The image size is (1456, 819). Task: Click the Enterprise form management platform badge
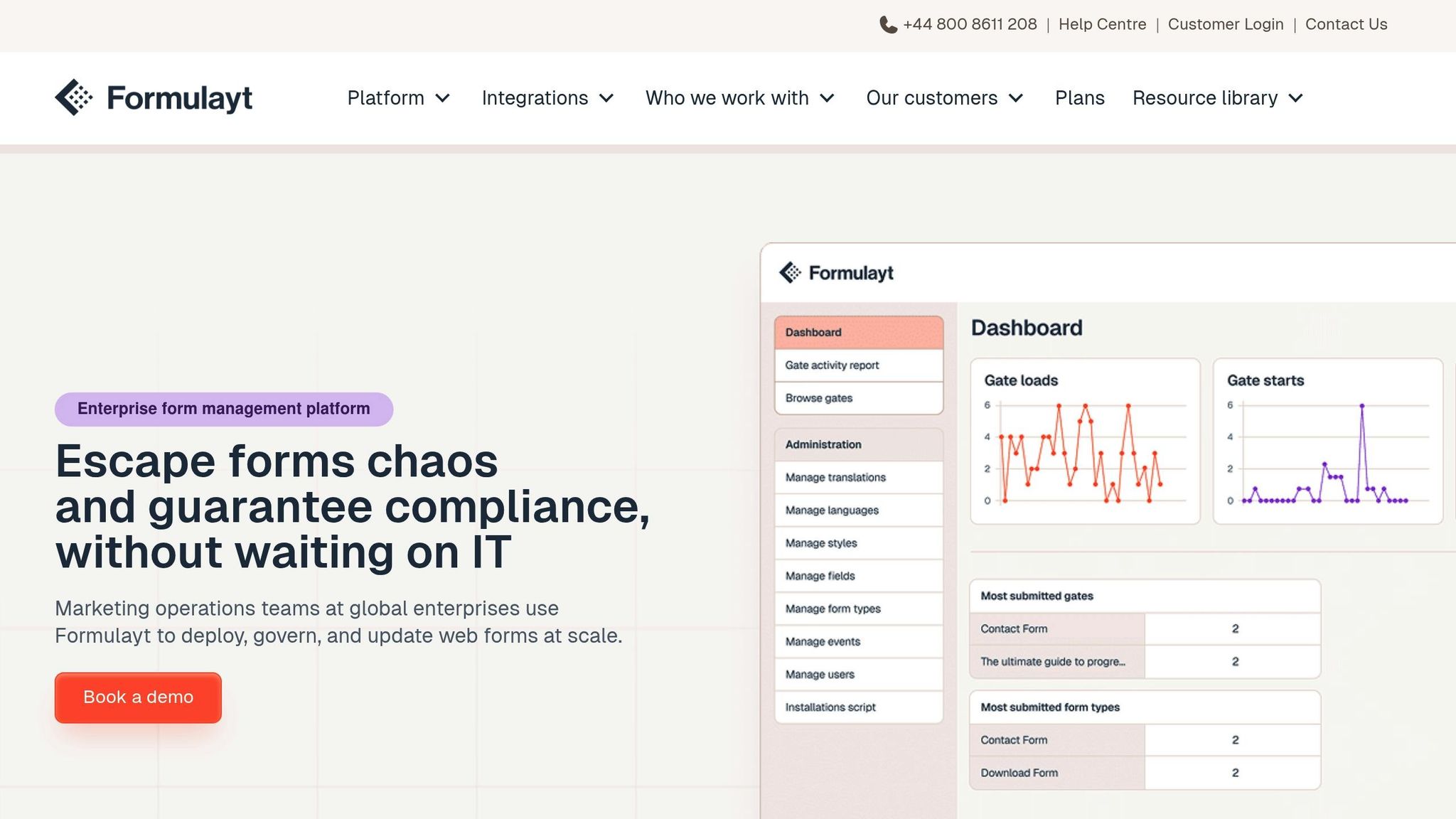point(224,409)
